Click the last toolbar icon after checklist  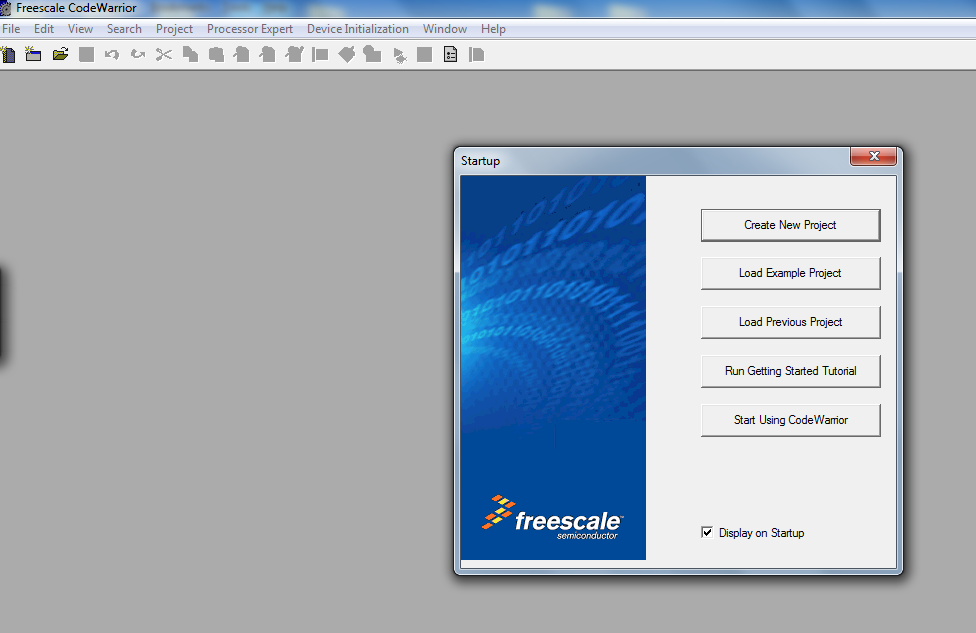[x=476, y=55]
